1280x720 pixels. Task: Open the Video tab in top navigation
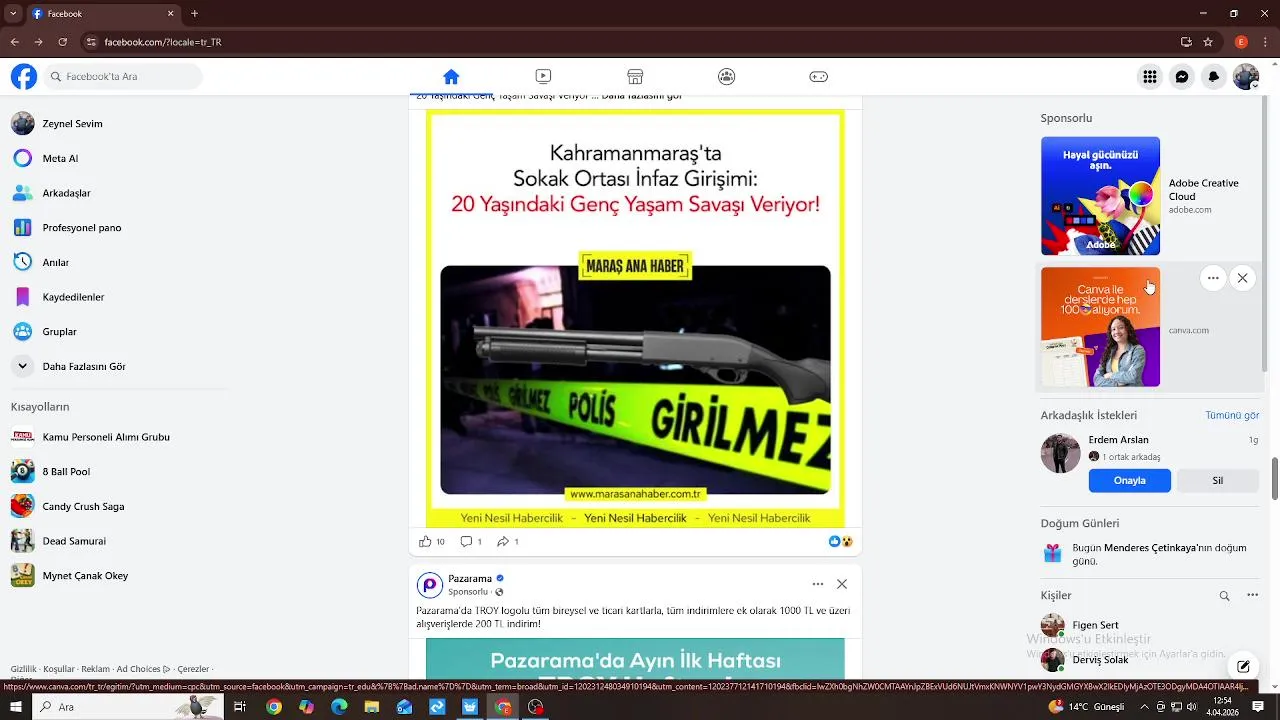tap(543, 77)
